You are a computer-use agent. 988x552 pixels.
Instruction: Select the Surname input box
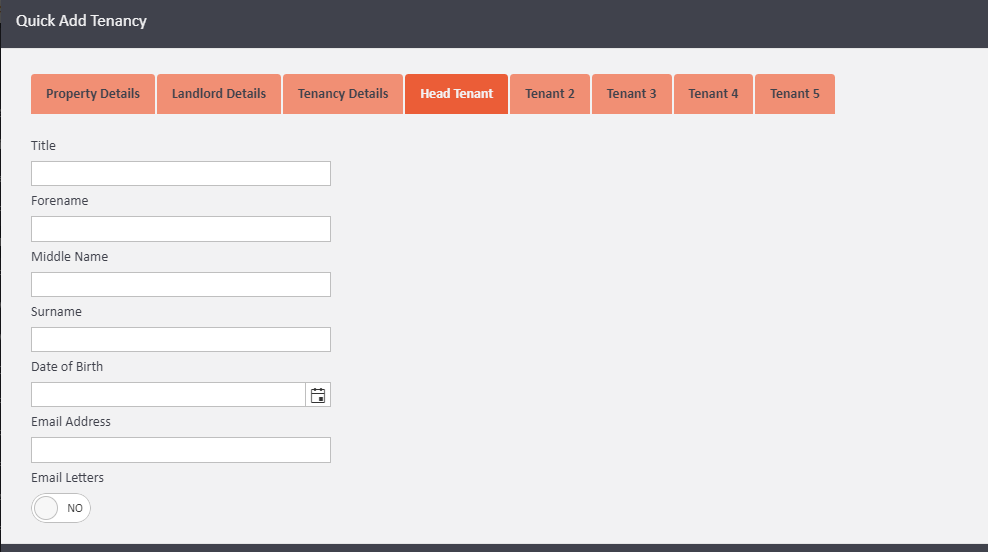point(180,340)
